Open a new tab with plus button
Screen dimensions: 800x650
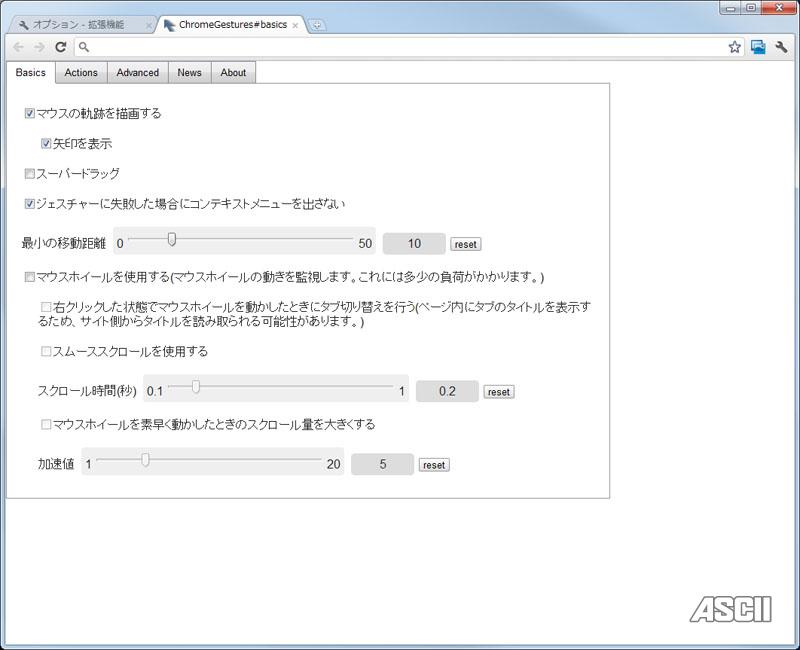tap(317, 24)
